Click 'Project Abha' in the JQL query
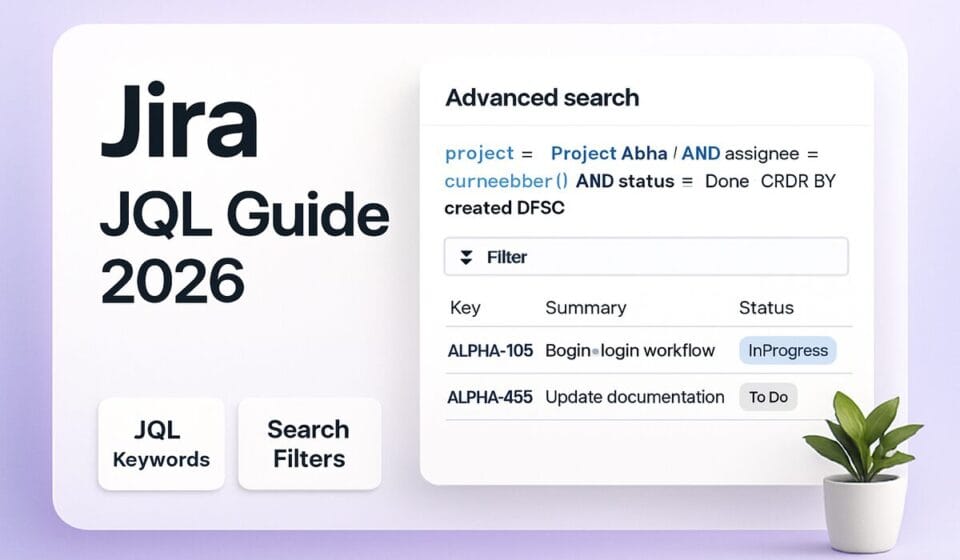This screenshot has height=560, width=960. point(609,154)
